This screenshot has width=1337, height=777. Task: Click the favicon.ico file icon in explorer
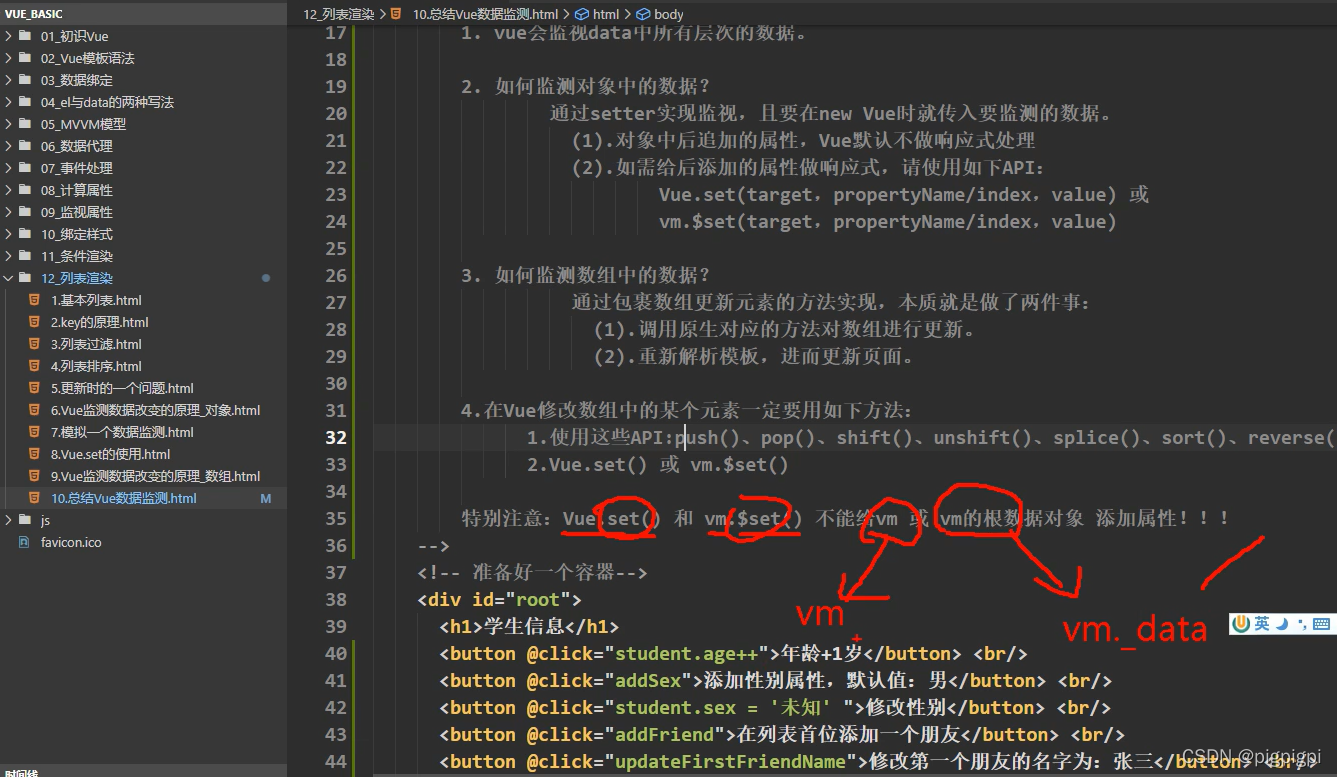pos(24,542)
